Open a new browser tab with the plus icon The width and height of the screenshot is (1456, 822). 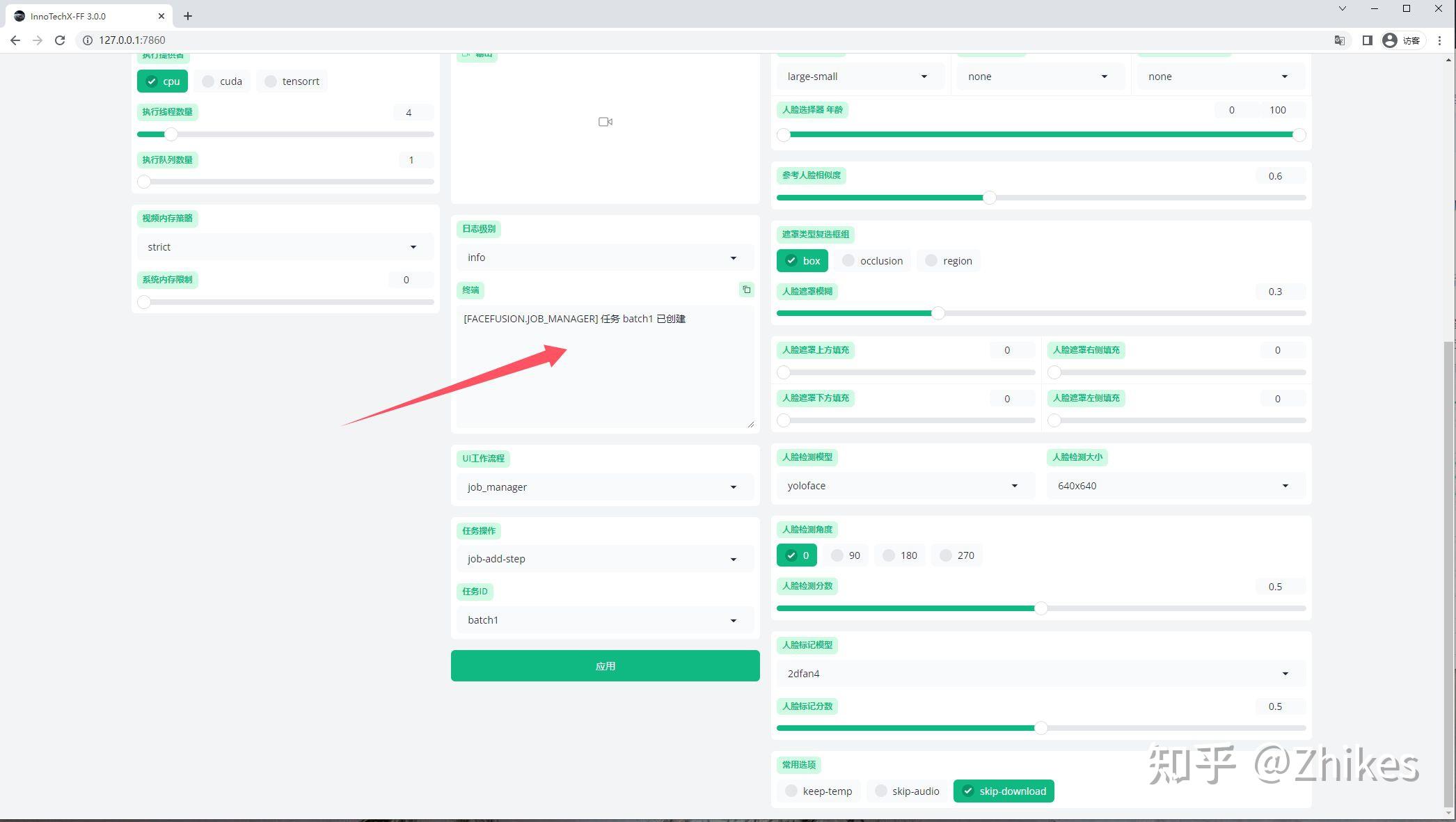(x=188, y=16)
